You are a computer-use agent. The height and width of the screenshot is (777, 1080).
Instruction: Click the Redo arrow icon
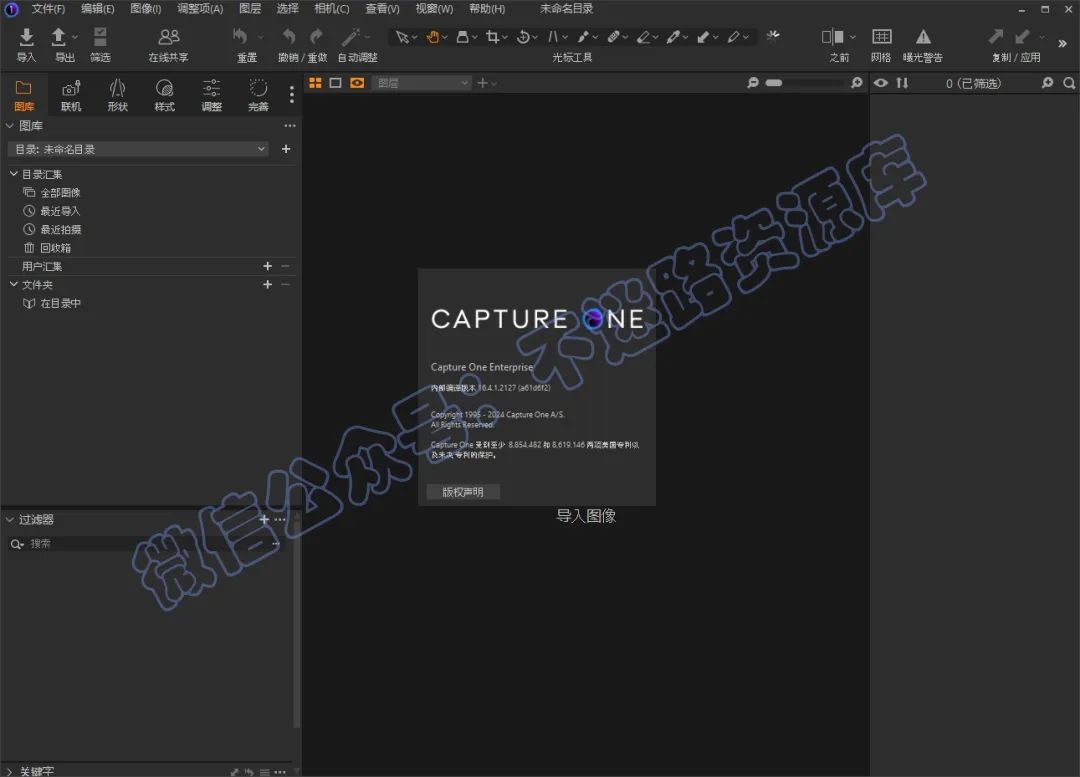(316, 37)
